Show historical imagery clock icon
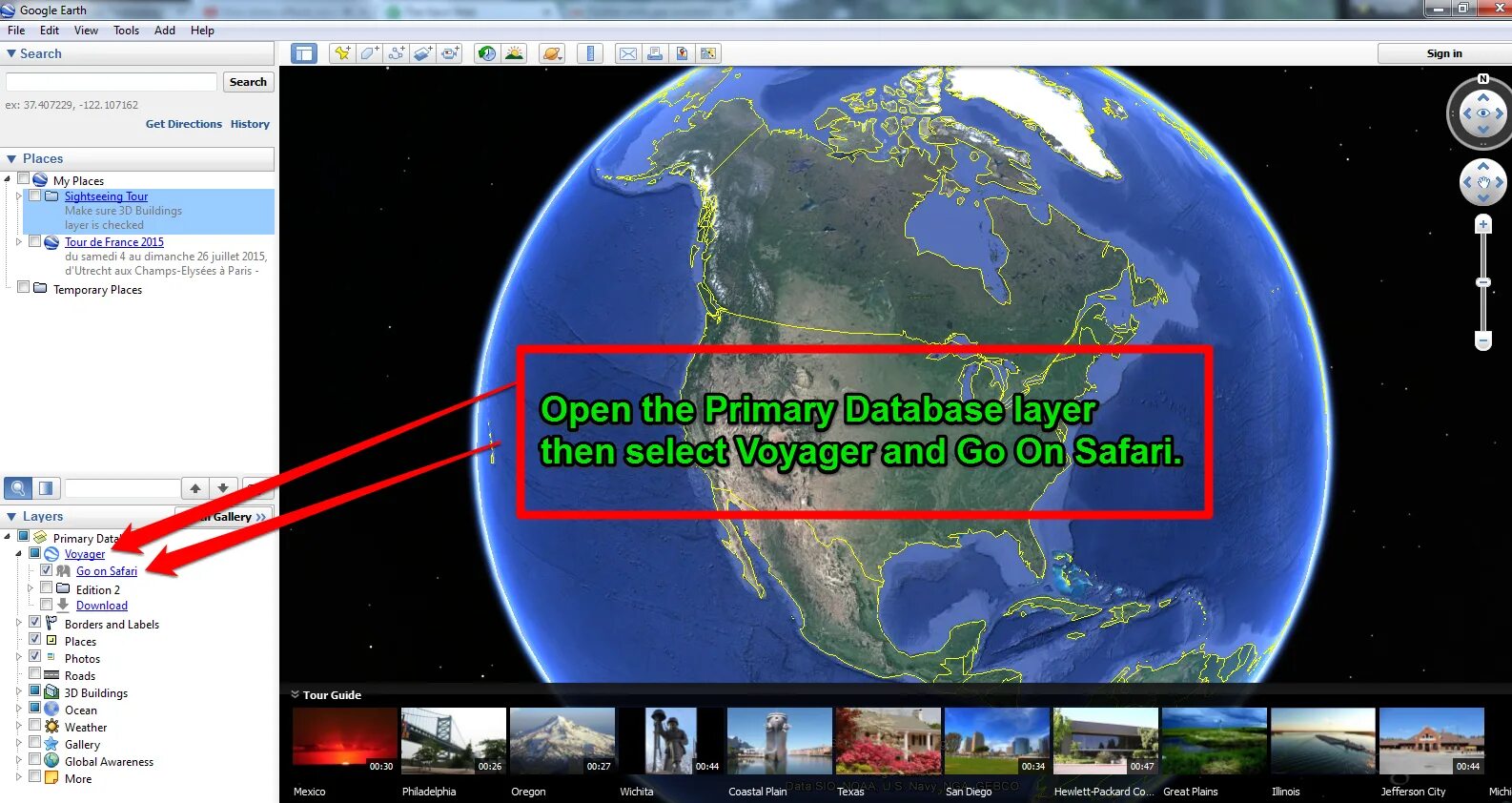The image size is (1512, 803). pos(487,53)
